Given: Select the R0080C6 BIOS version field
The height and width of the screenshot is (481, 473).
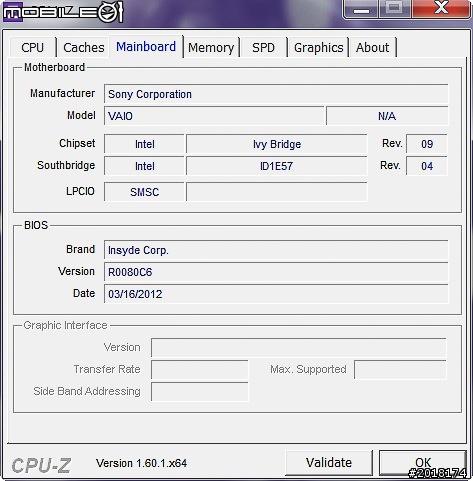Looking at the screenshot, I should [x=276, y=272].
